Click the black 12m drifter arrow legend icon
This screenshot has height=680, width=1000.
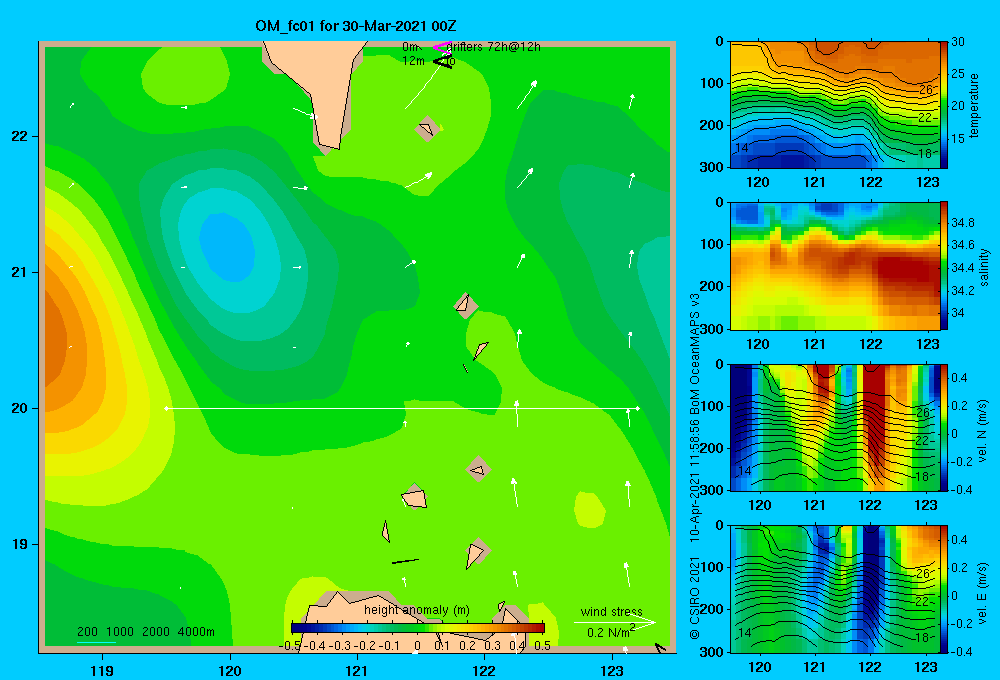coord(443,62)
